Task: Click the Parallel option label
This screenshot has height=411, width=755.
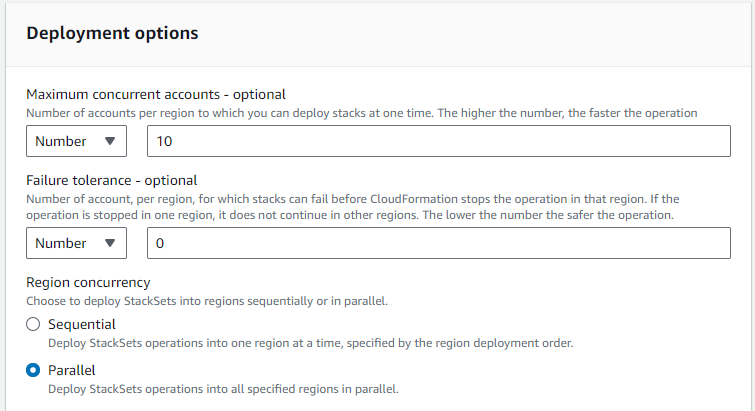Action: click(x=72, y=370)
